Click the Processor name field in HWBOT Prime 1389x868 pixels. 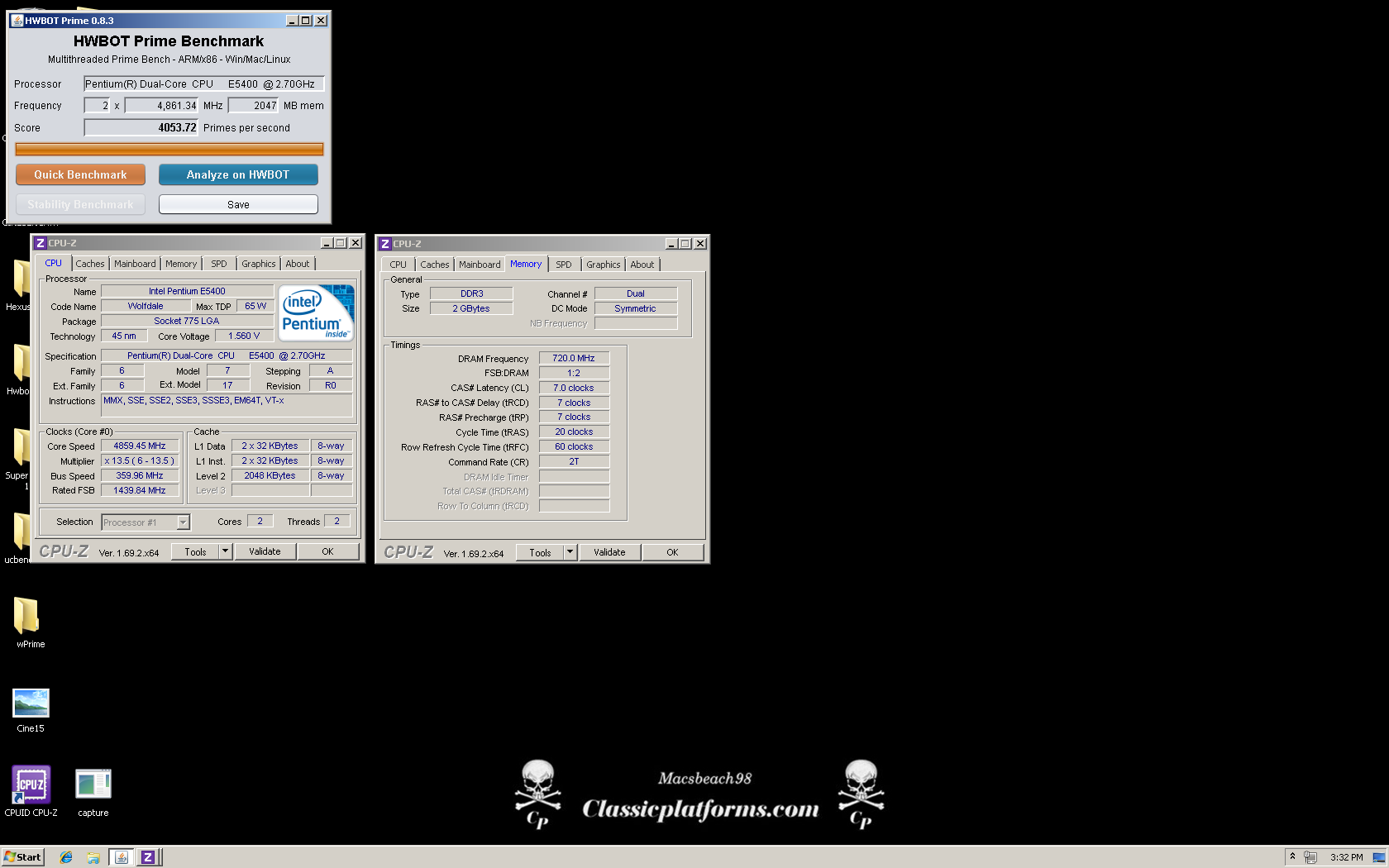204,83
